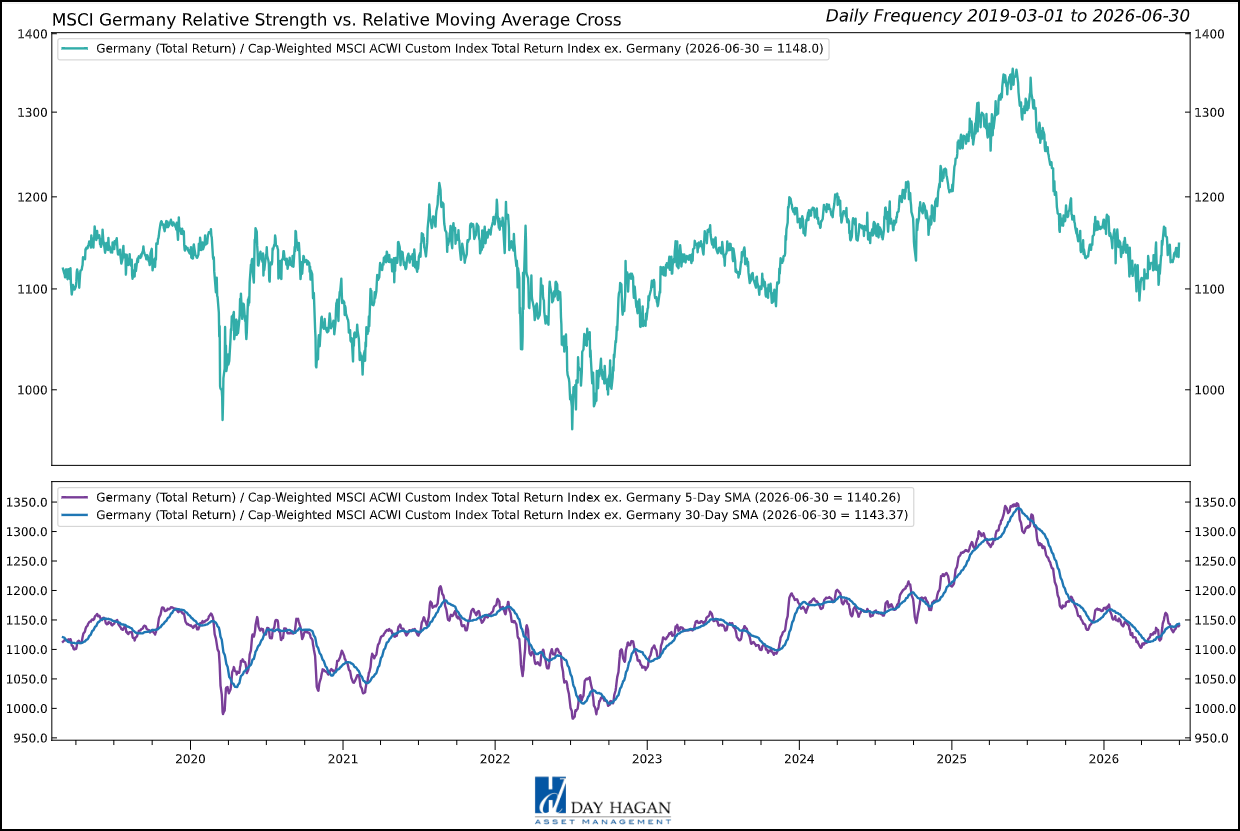Click the "1150.0" label on the bottom chart's right axis
Image resolution: width=1240 pixels, height=831 pixels.
pos(1215,621)
